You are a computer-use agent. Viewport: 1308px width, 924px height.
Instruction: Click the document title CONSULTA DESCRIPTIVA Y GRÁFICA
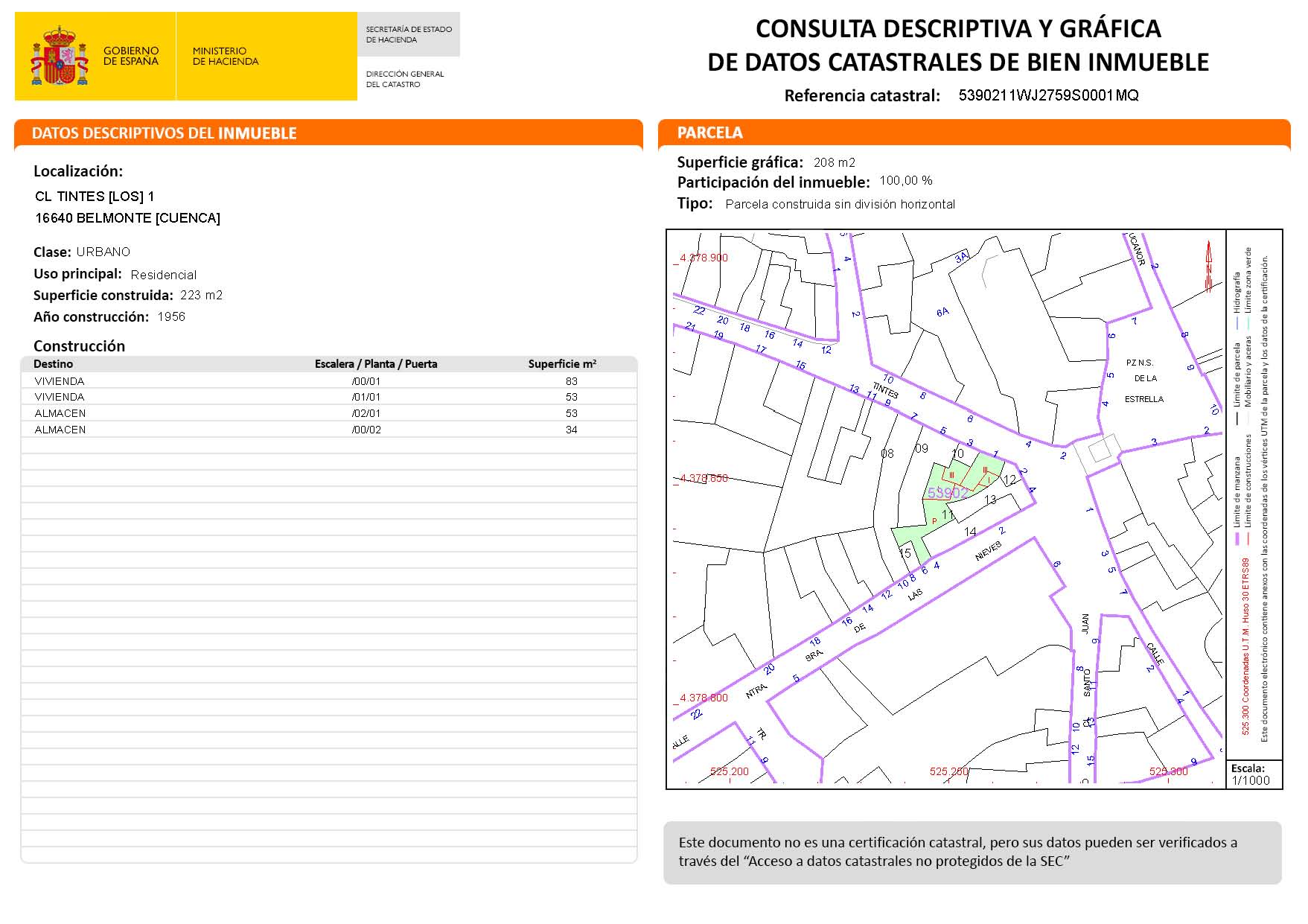click(x=958, y=28)
